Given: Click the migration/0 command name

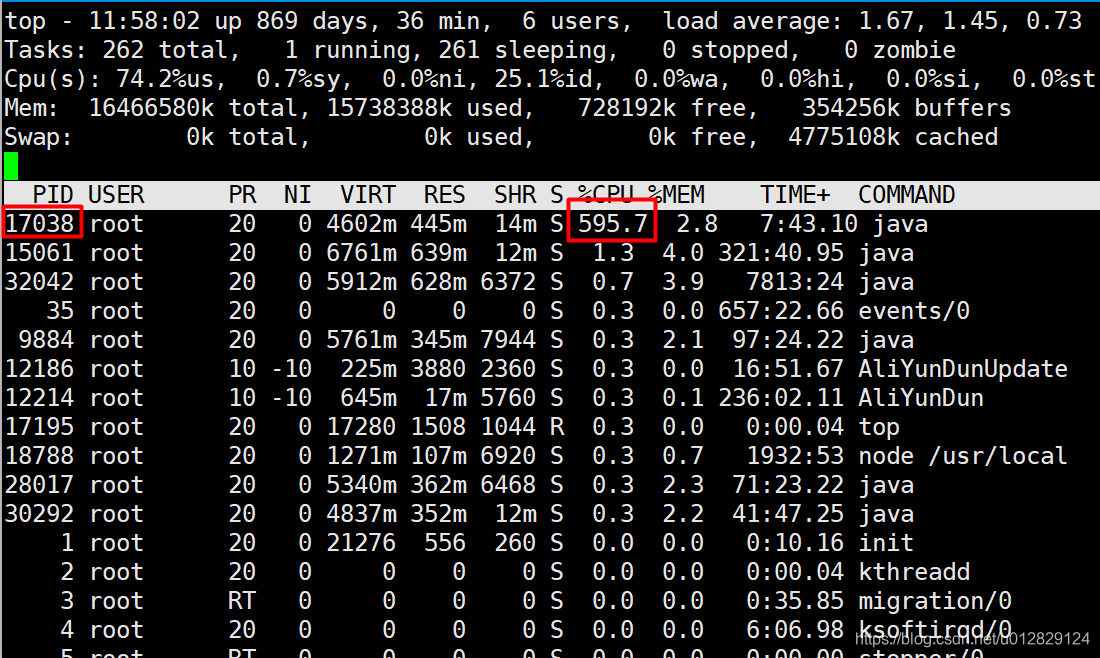Looking at the screenshot, I should (934, 600).
